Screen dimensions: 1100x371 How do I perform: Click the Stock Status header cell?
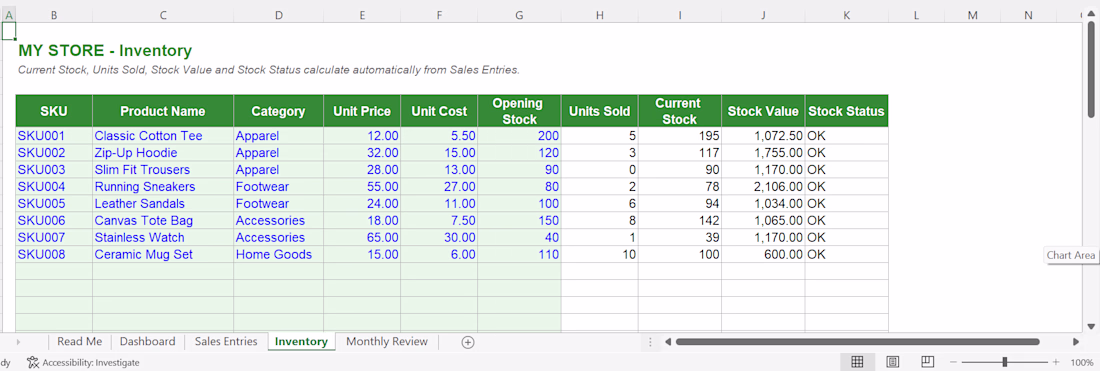pyautogui.click(x=847, y=111)
